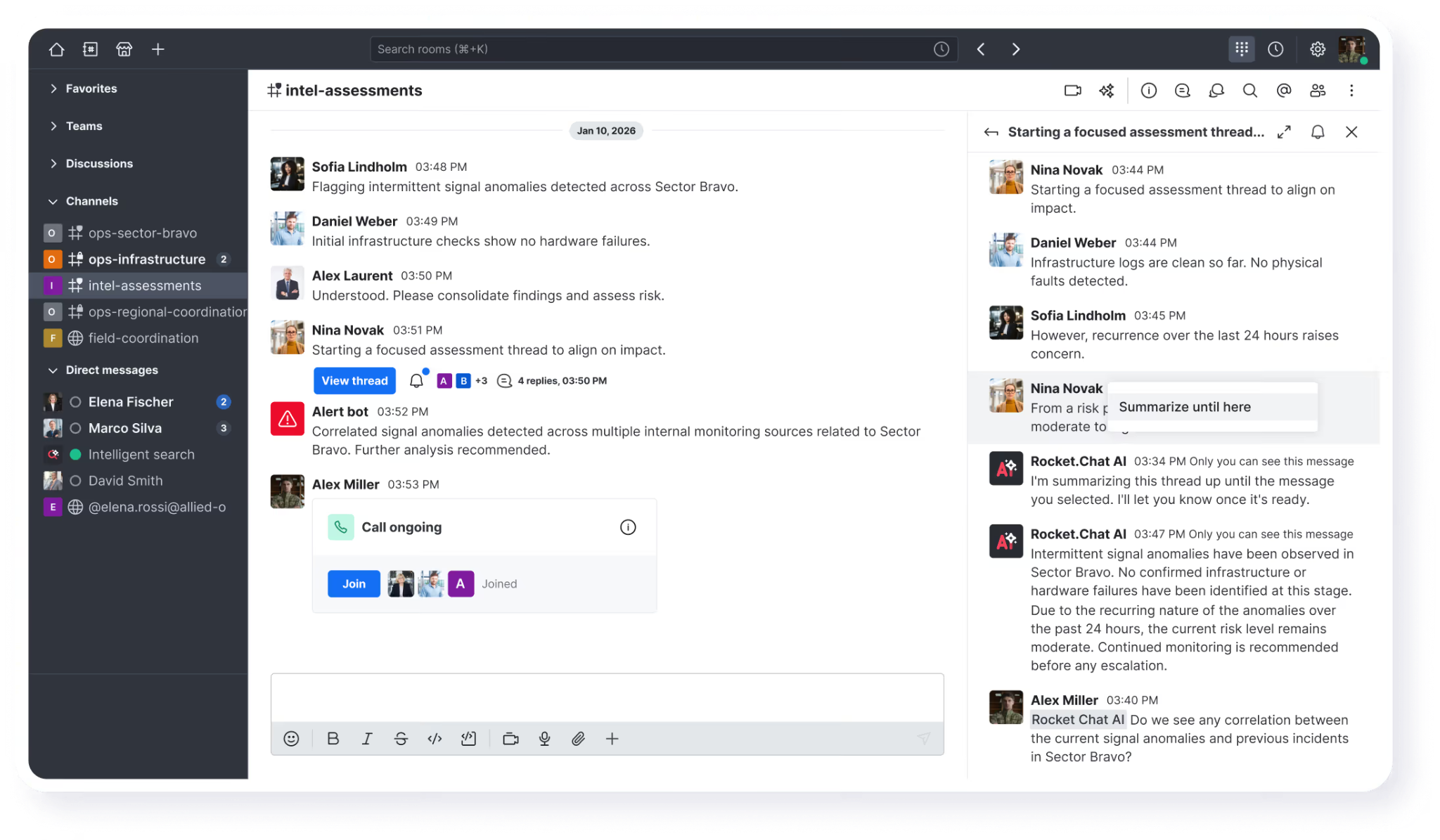
Task: Send message with paper plane icon
Action: click(923, 738)
